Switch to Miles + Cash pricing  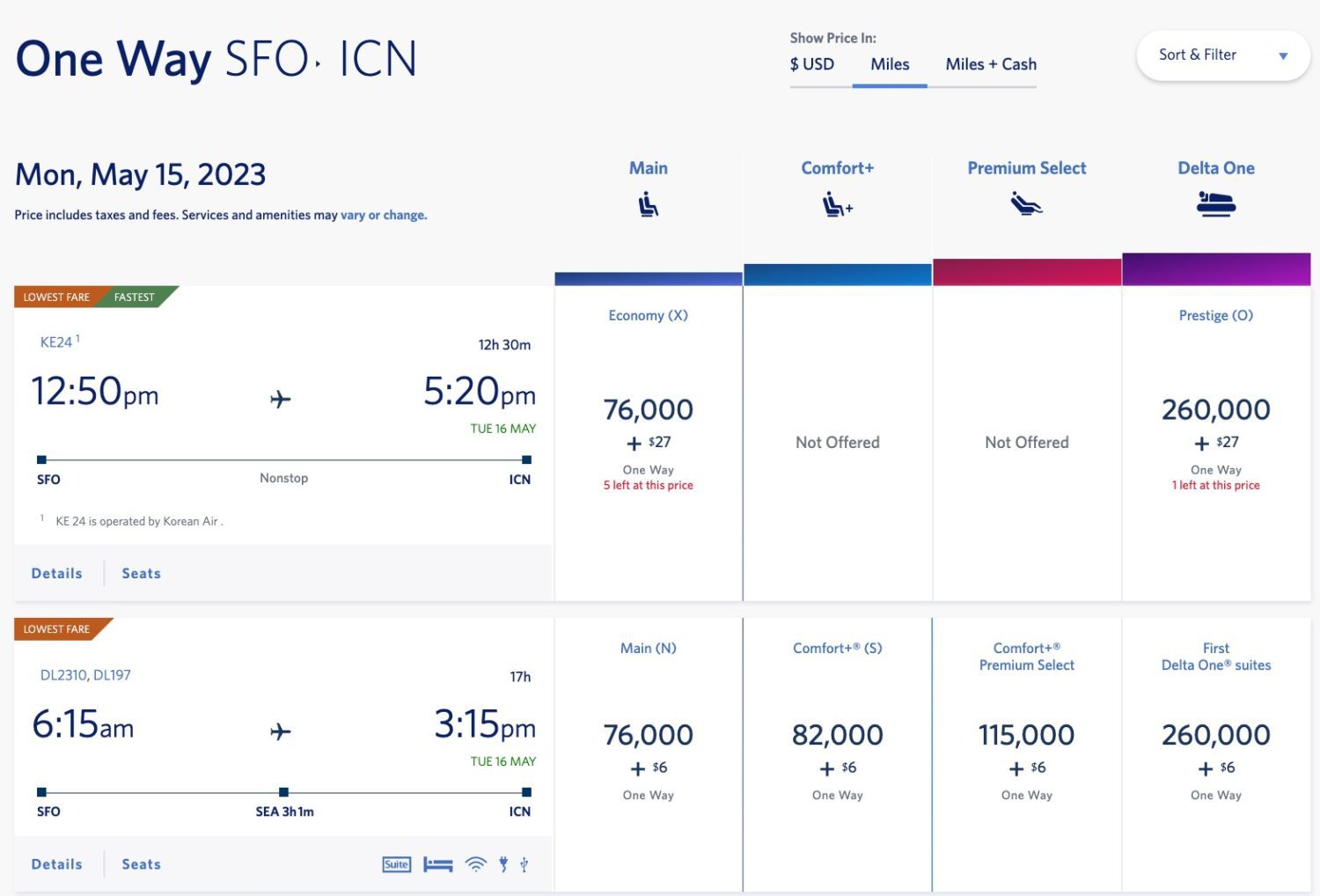click(991, 64)
